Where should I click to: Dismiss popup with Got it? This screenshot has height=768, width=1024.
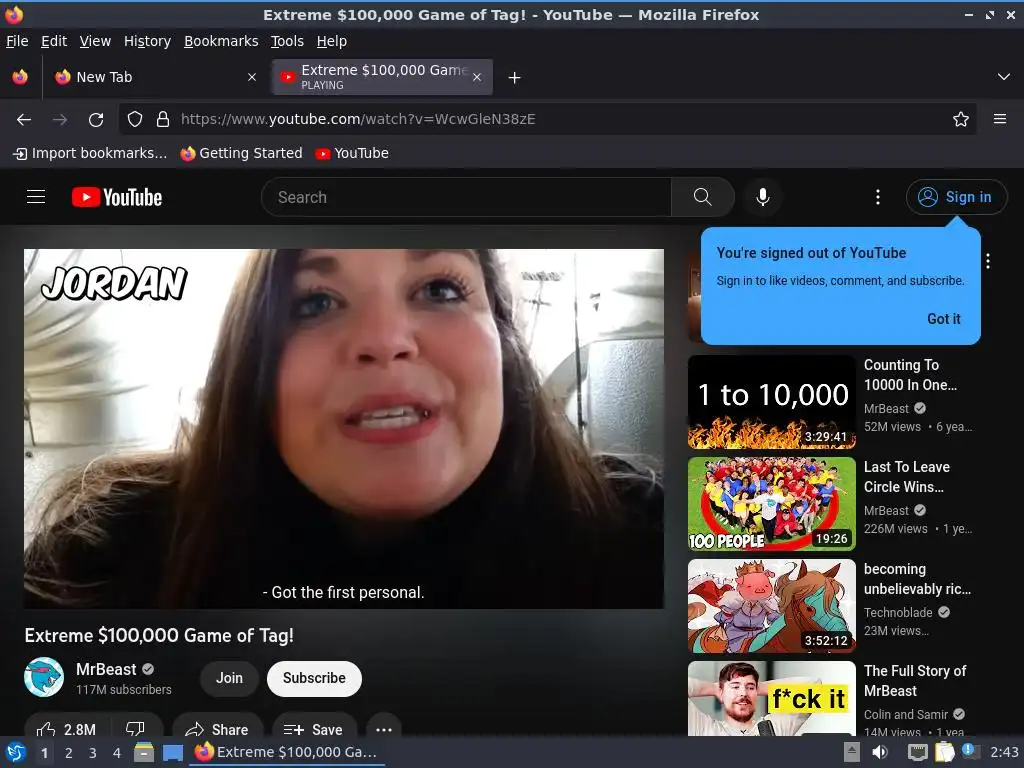click(x=944, y=319)
